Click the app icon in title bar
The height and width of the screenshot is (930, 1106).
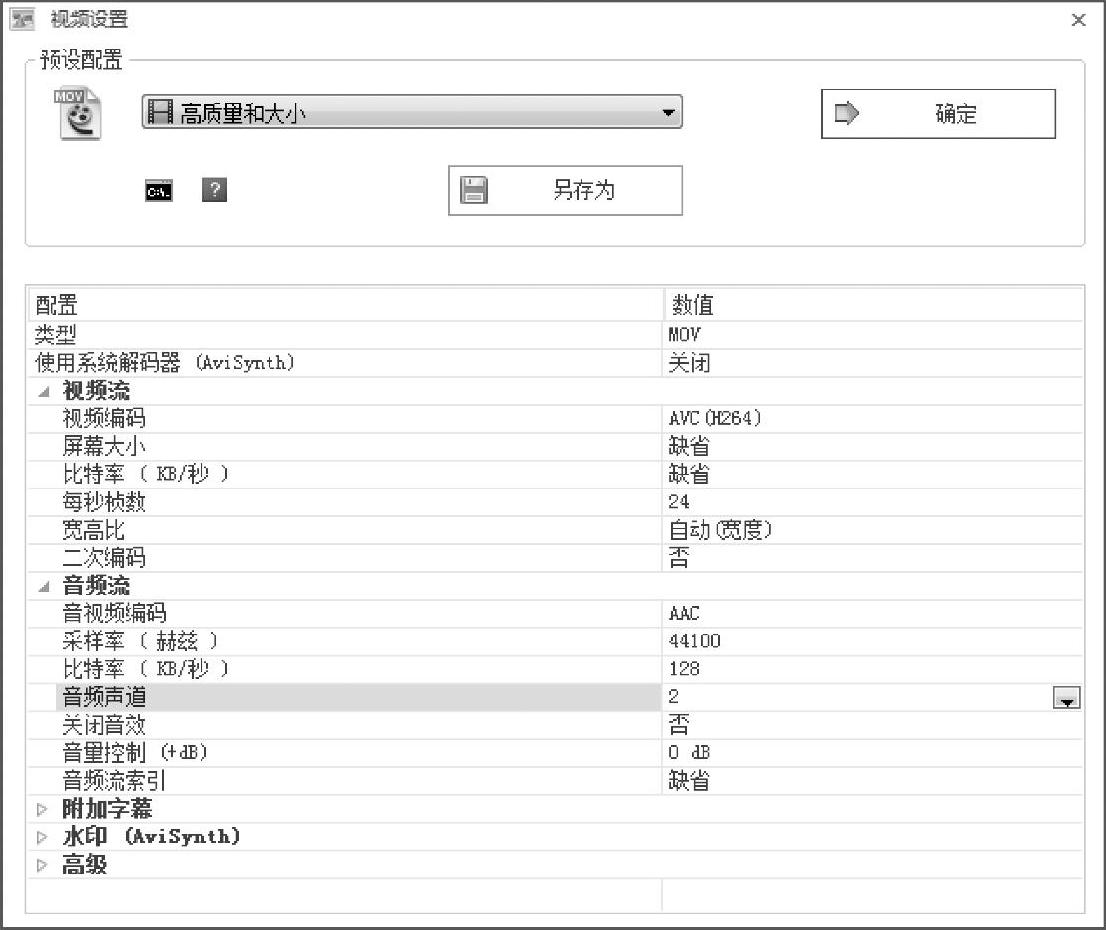click(22, 19)
